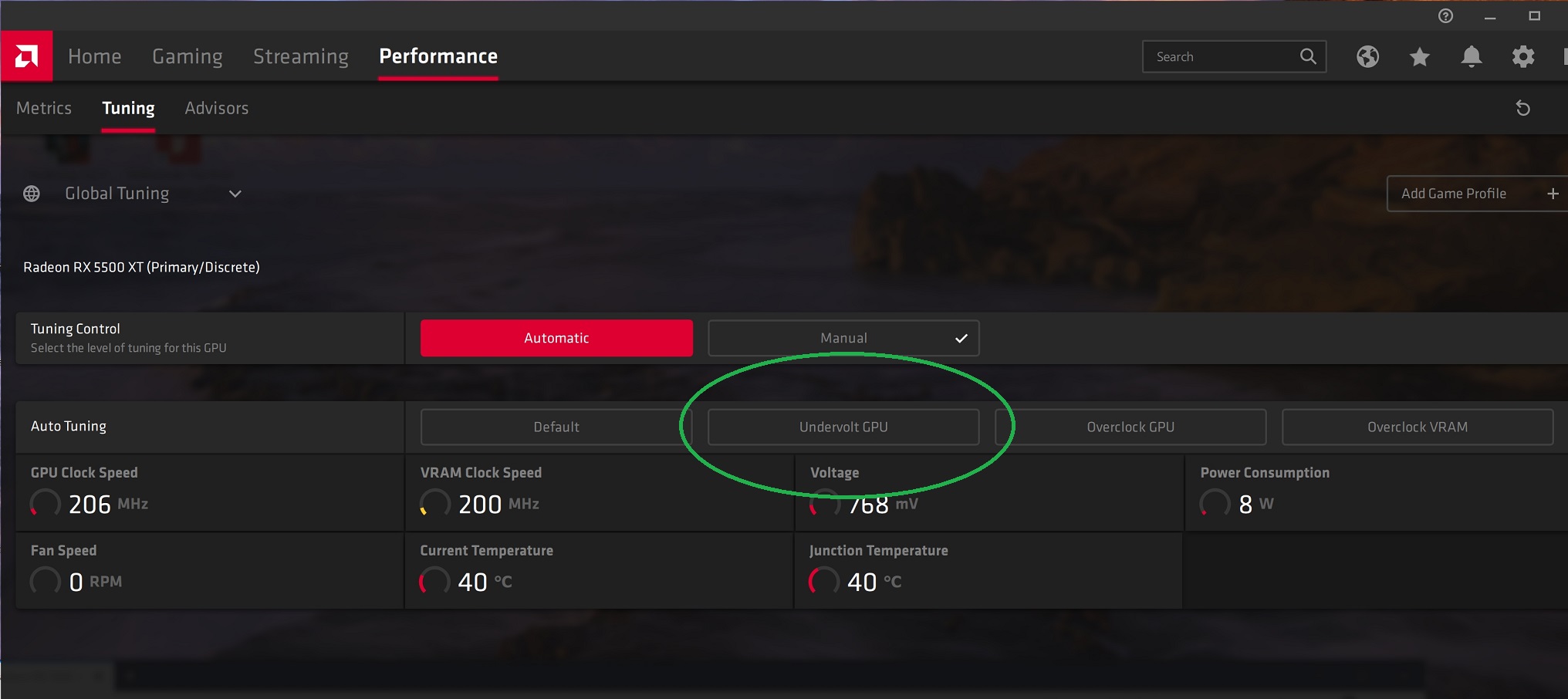Click the Radeon RX 5500 XT label
This screenshot has height=699, width=1568.
tap(141, 267)
